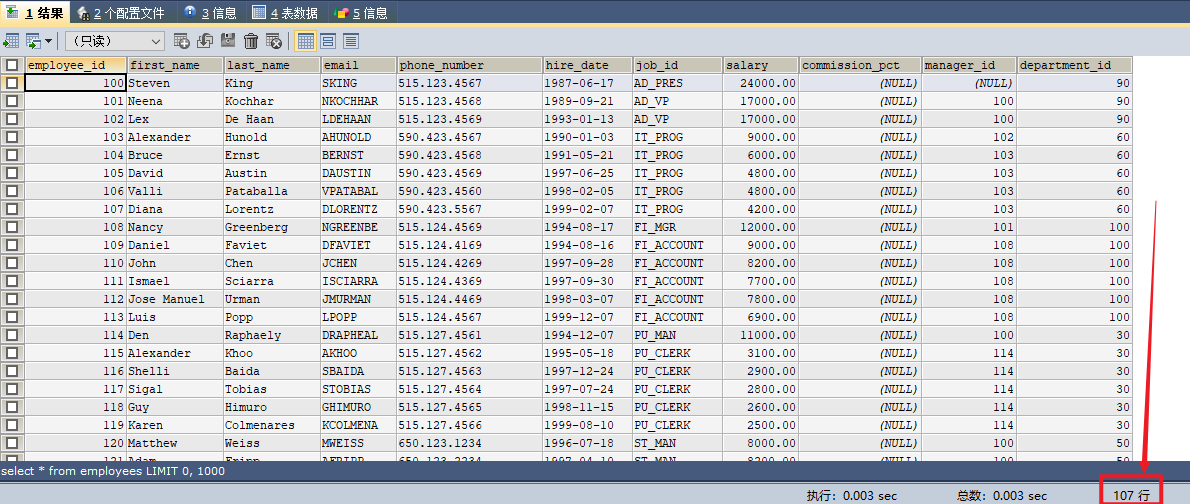Click the duplicate row icon
The height and width of the screenshot is (504, 1190).
click(x=205, y=41)
